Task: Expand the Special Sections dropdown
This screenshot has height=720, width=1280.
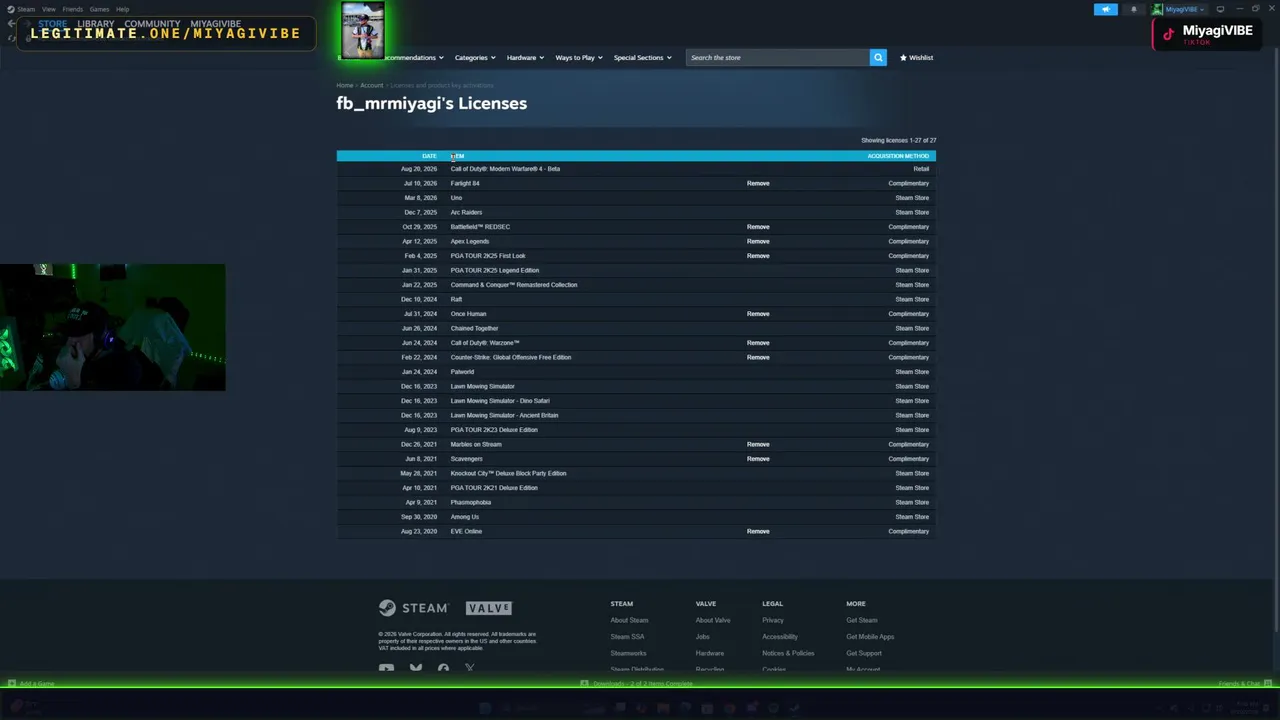Action: pyautogui.click(x=642, y=58)
